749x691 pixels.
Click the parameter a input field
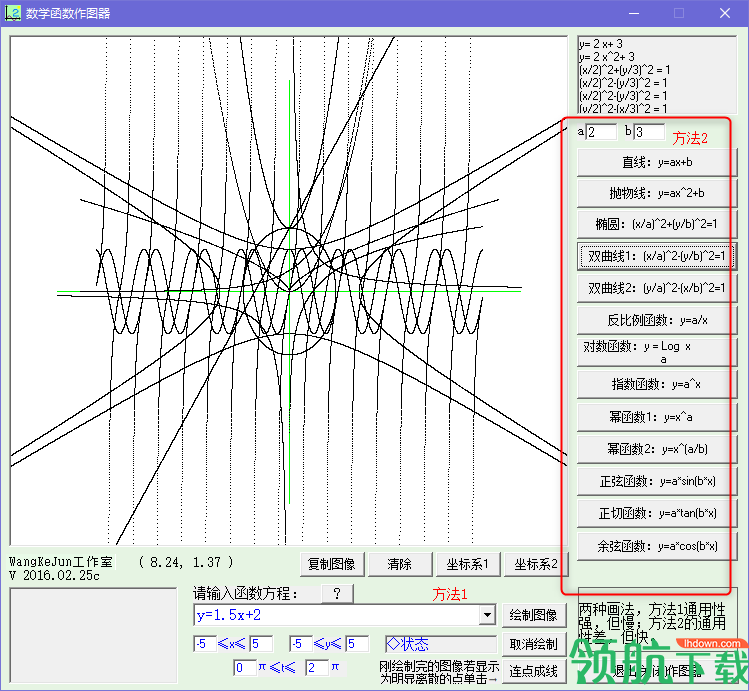(601, 132)
